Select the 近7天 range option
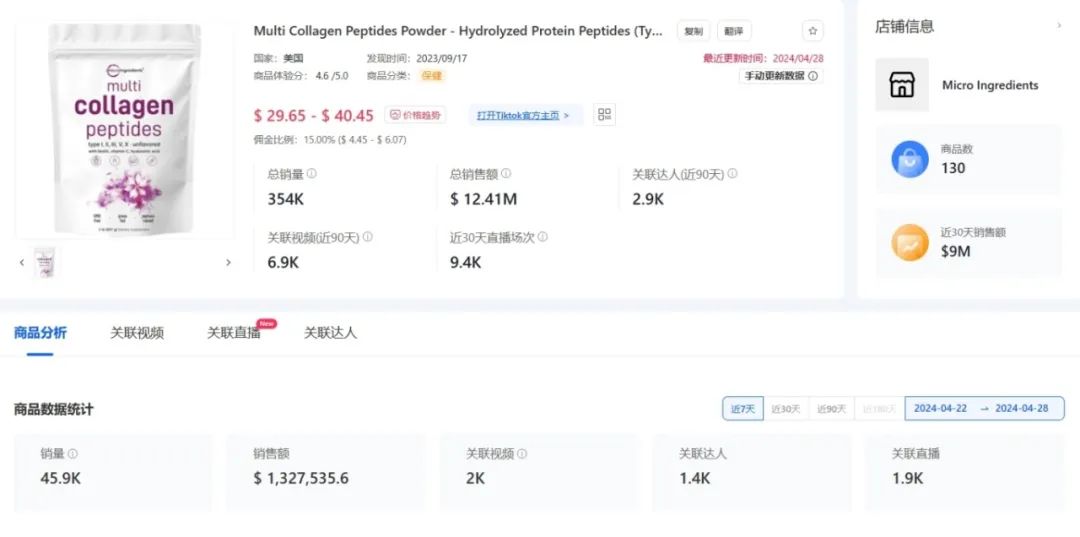 [742, 409]
